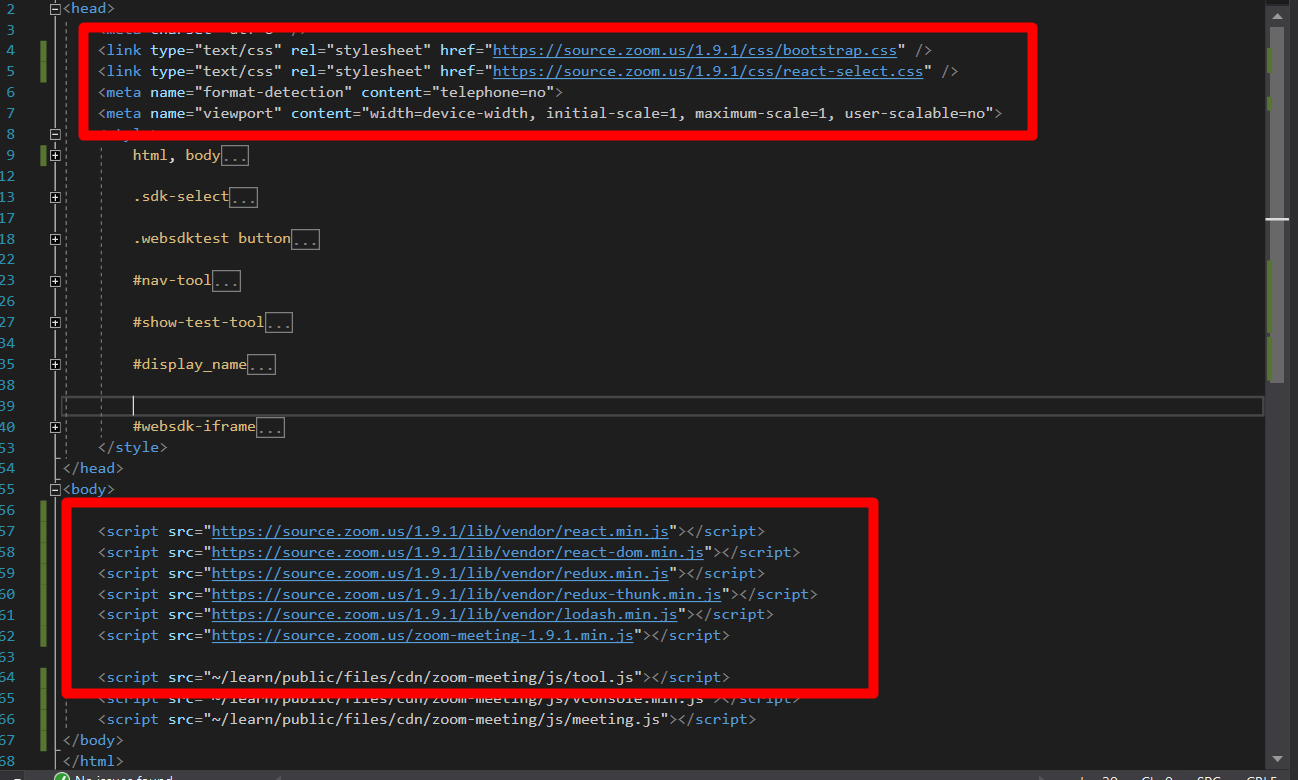
Task: Click the closing </style> tag
Action: click(x=132, y=448)
